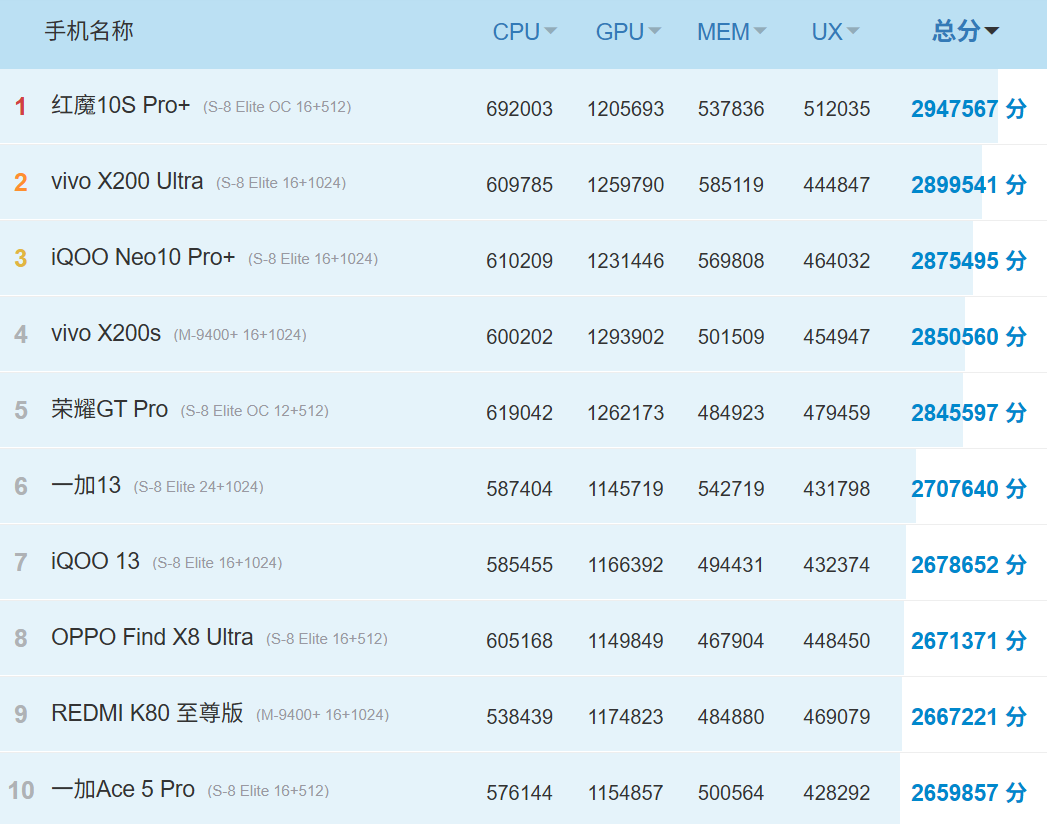Viewport: 1047px width, 824px height.
Task: Select total score 2947567 分
Action: pos(969,109)
